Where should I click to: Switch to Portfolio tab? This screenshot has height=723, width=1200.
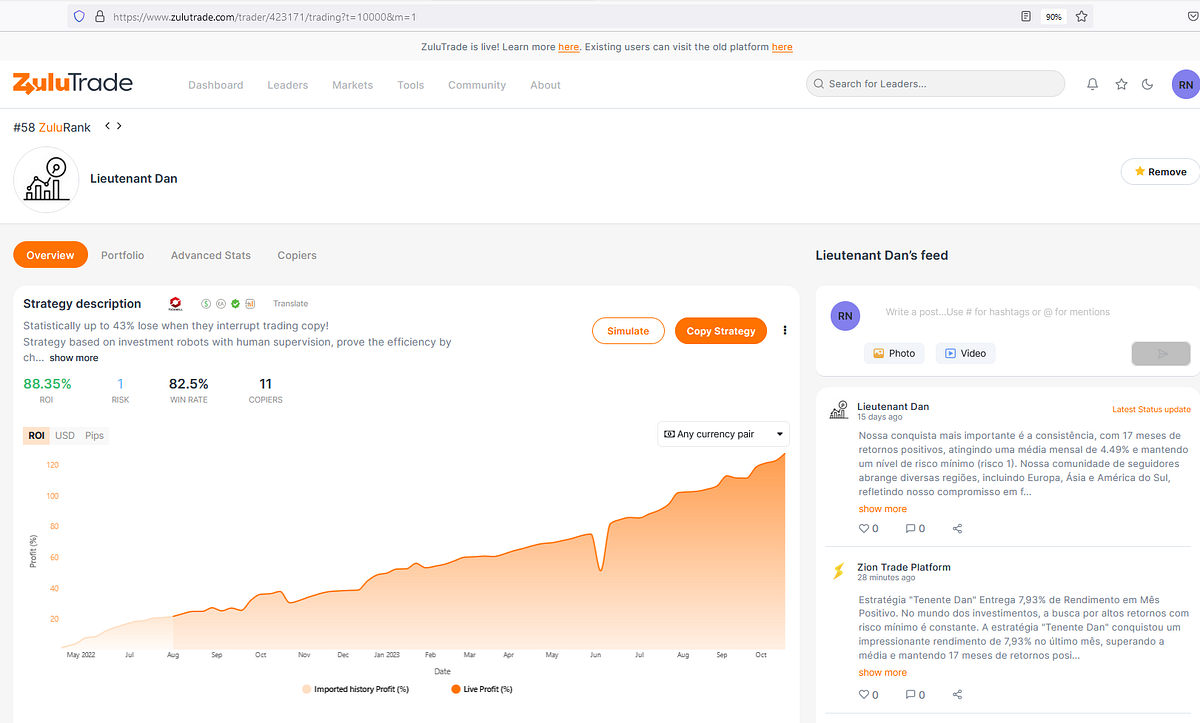123,255
